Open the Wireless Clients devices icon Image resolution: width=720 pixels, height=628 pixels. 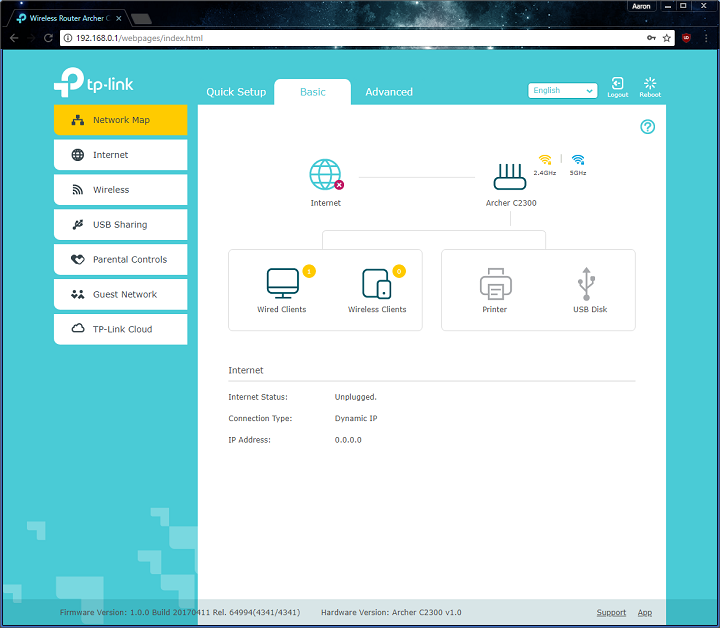377,283
